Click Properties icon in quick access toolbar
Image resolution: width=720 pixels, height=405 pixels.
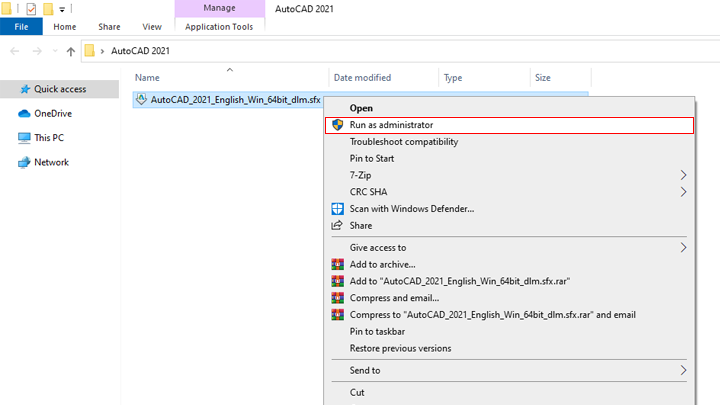pos(31,9)
